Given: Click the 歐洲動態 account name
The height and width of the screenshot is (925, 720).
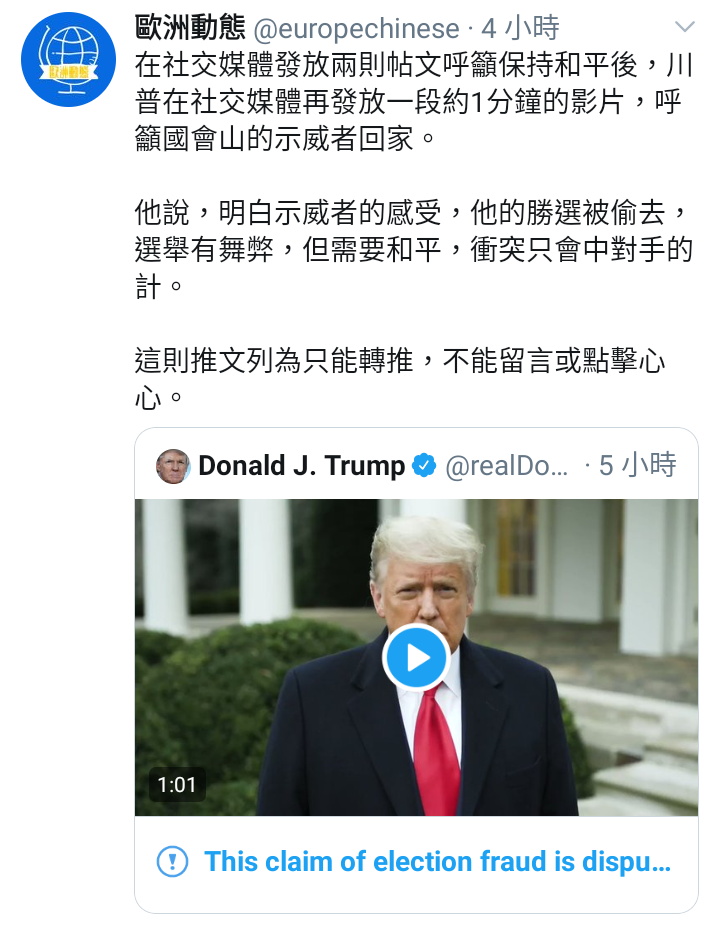Looking at the screenshot, I should (190, 27).
